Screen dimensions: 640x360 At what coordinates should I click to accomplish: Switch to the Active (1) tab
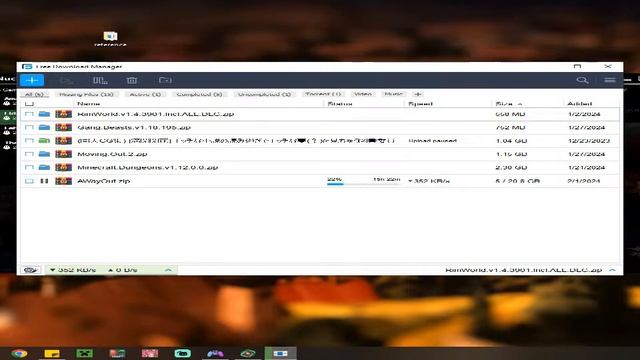pos(145,94)
